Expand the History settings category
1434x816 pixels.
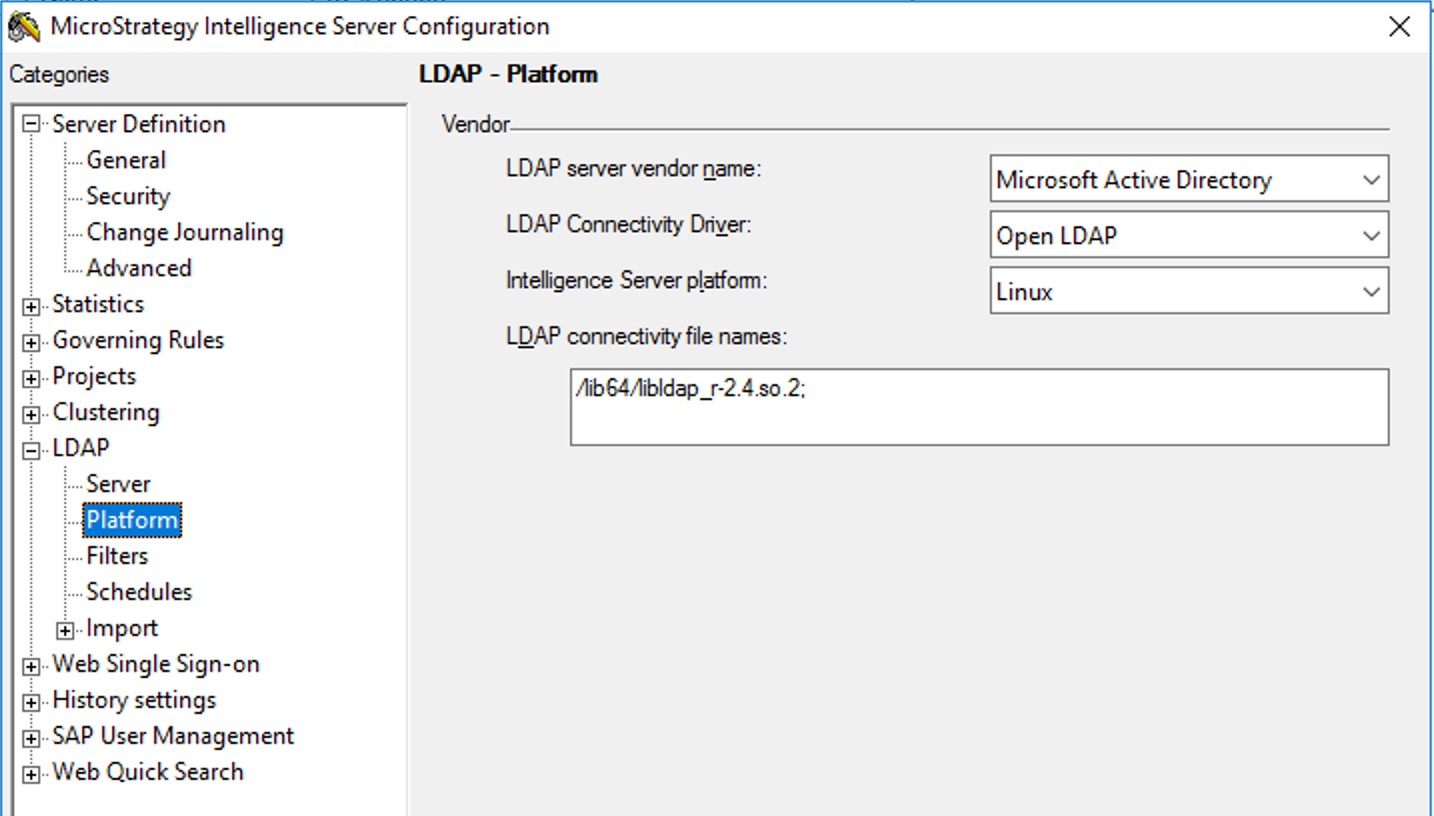pos(33,700)
